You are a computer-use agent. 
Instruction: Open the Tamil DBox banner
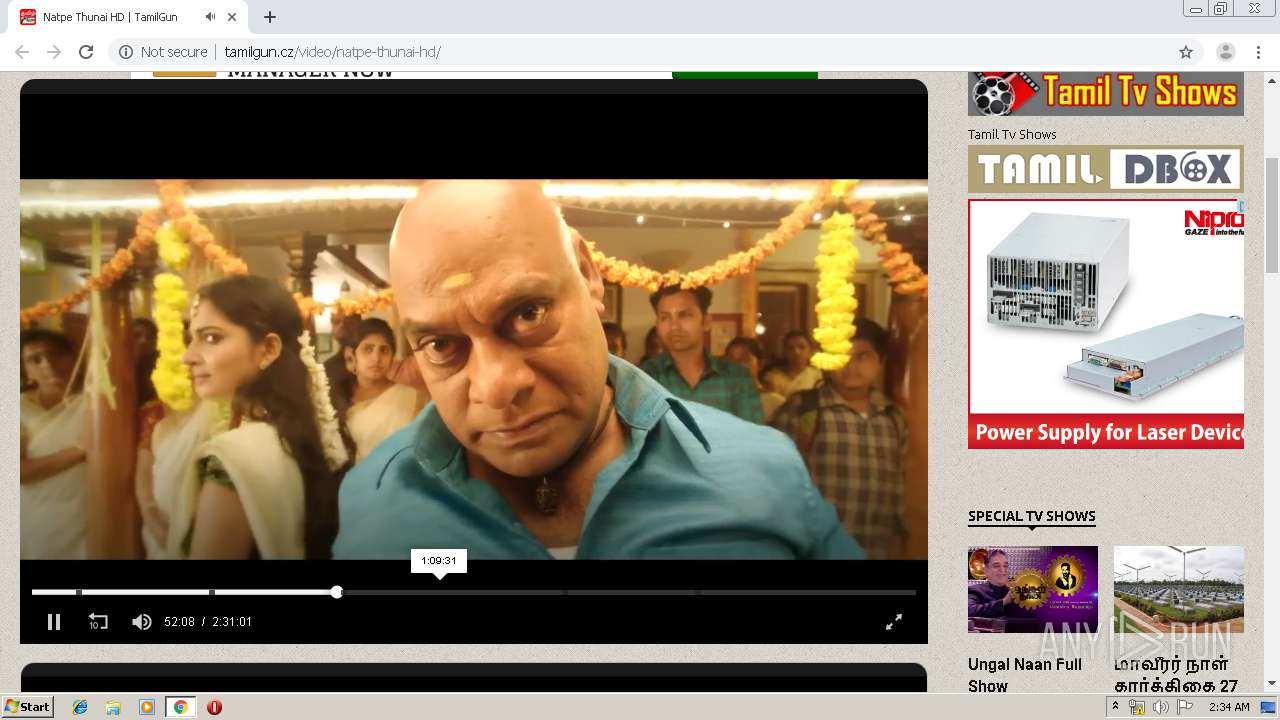click(x=1106, y=169)
